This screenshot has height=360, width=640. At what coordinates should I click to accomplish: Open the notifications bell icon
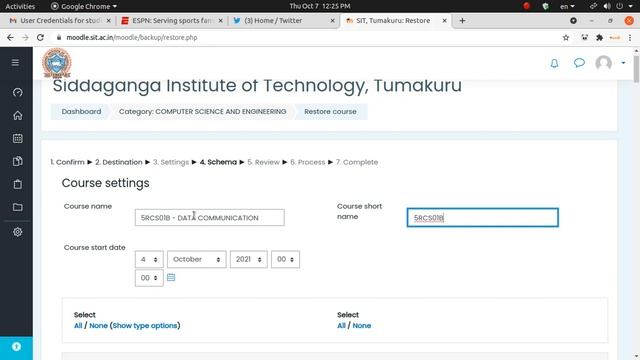[554, 63]
